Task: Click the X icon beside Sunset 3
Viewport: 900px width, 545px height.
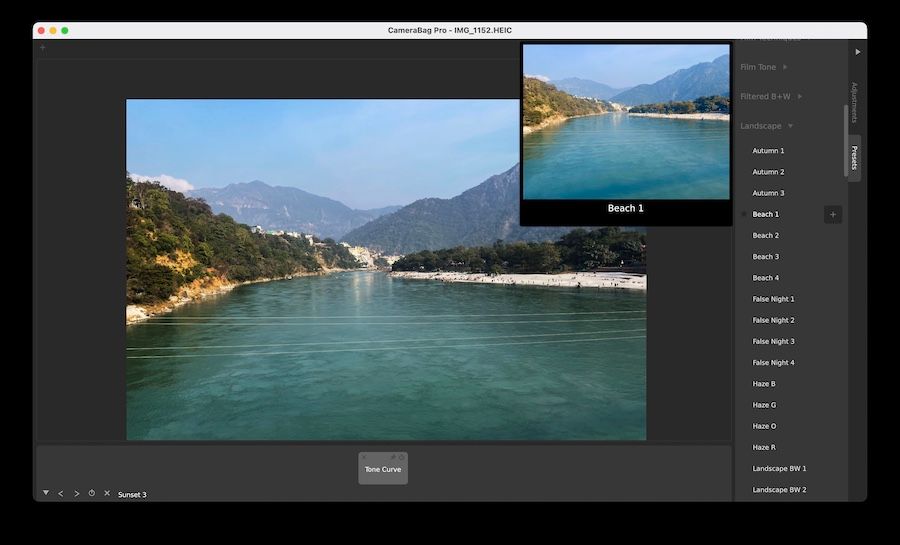Action: (107, 493)
